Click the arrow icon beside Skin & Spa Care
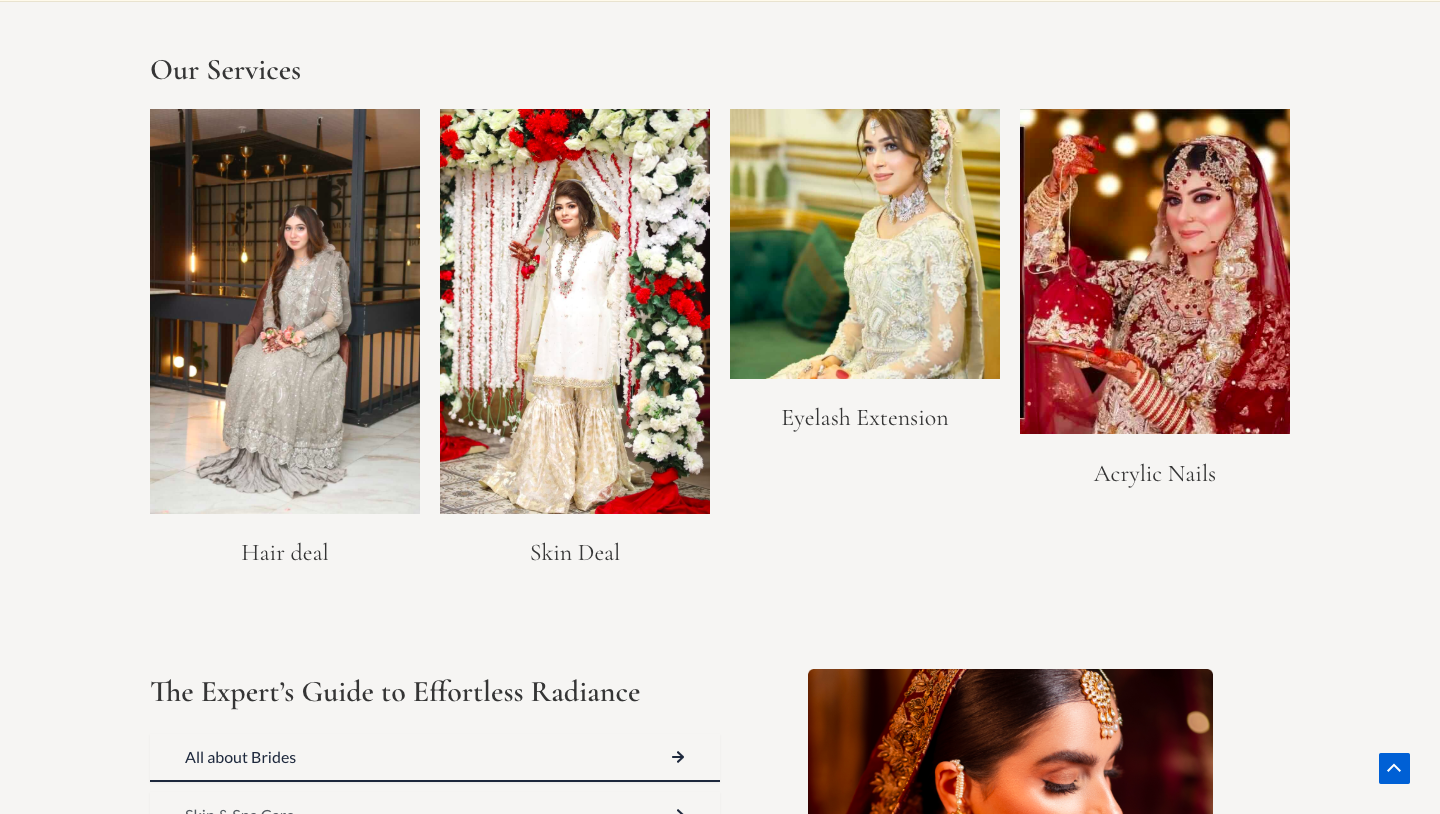This screenshot has width=1440, height=814. (x=679, y=811)
